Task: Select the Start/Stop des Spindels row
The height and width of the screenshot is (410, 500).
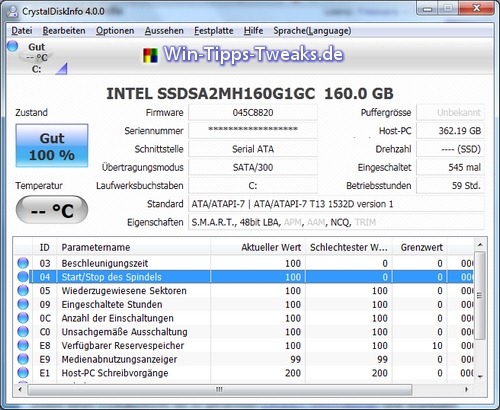Action: point(243,277)
